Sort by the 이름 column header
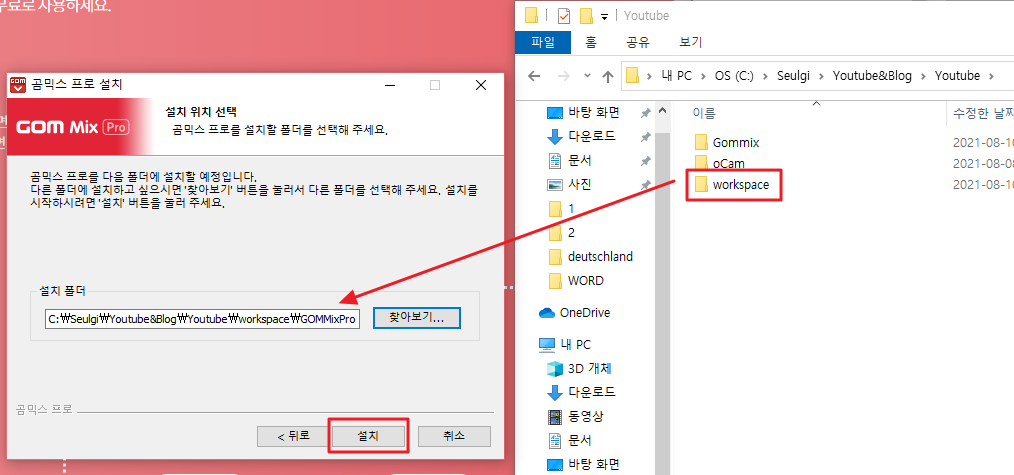 click(x=704, y=114)
